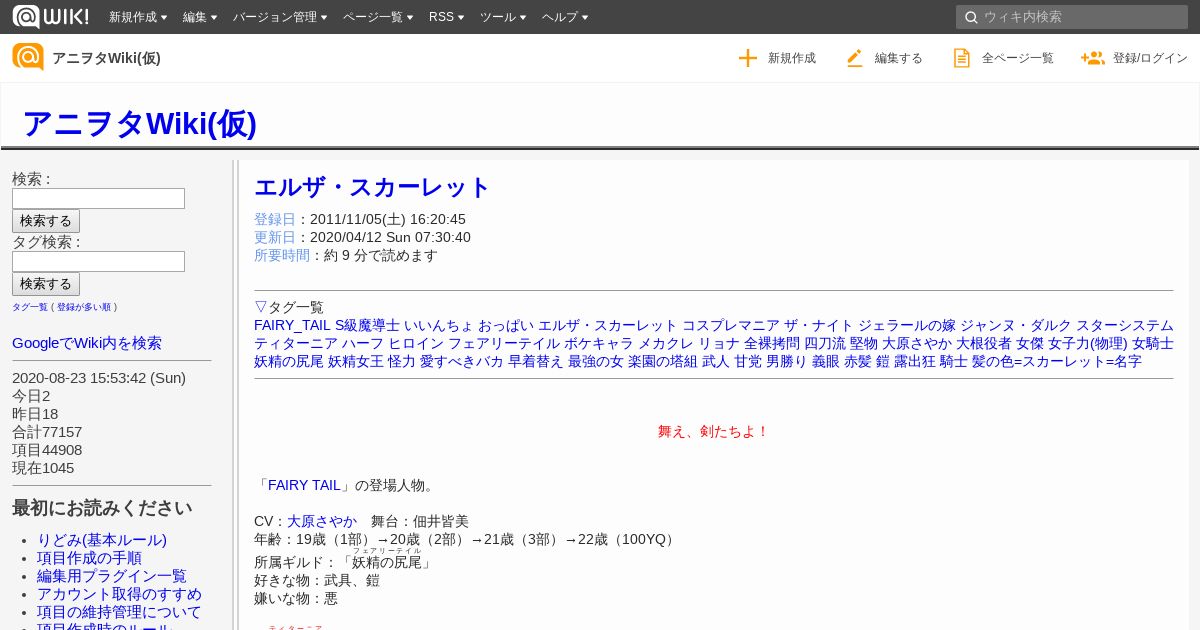Screen dimensions: 1200x630
Task: Open 項目作成の手順 sidebar link
Action: [89, 558]
